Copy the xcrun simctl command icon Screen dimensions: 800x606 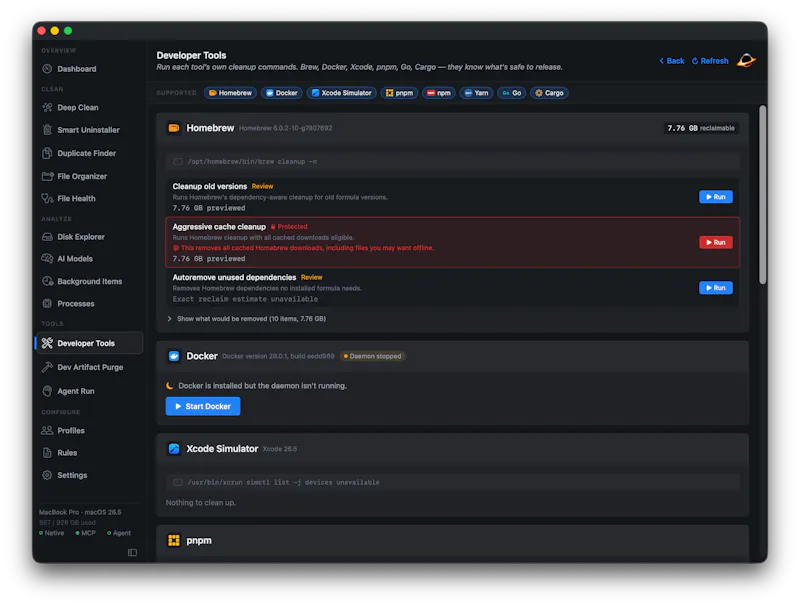[178, 482]
